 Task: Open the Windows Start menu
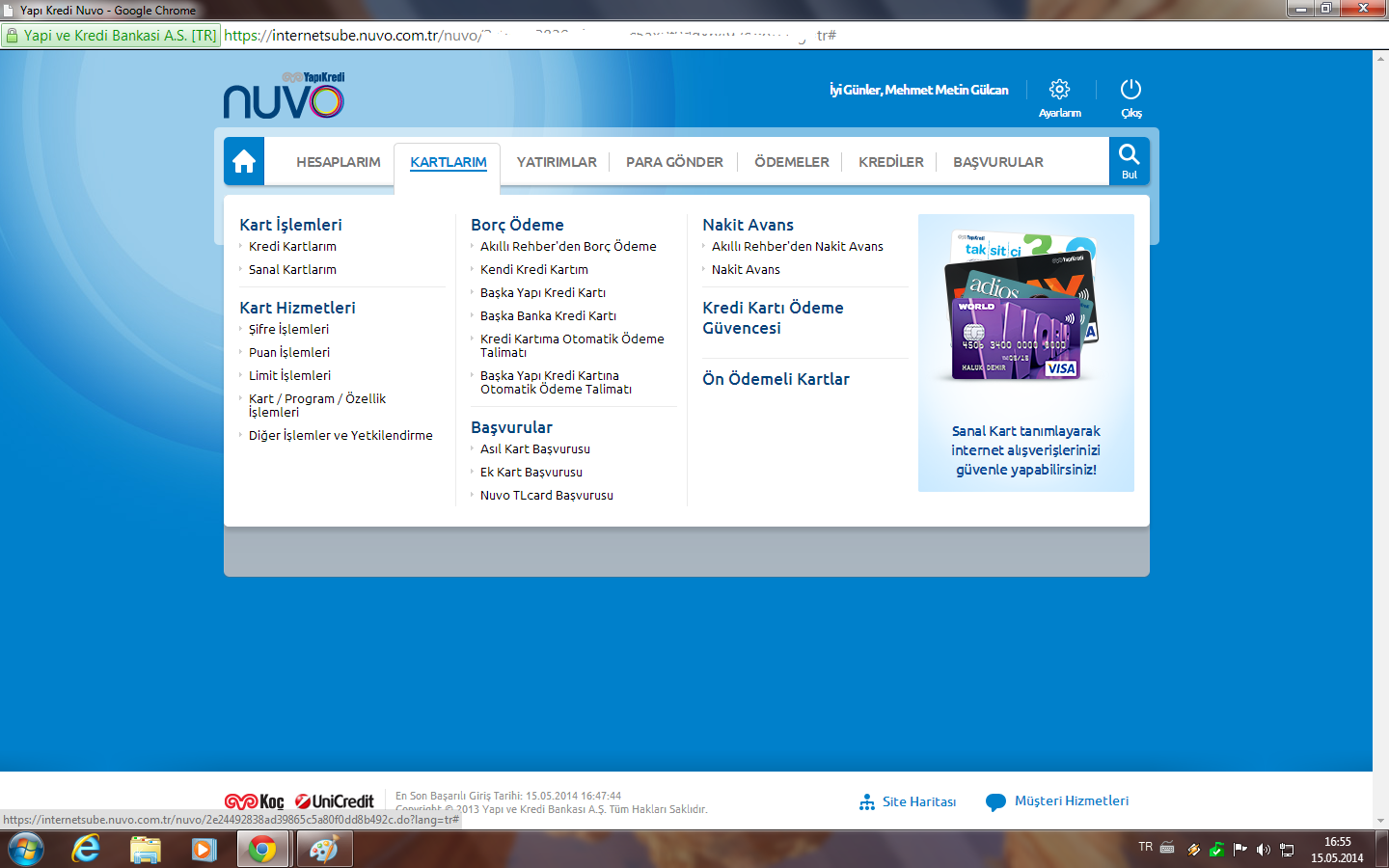coord(26,850)
